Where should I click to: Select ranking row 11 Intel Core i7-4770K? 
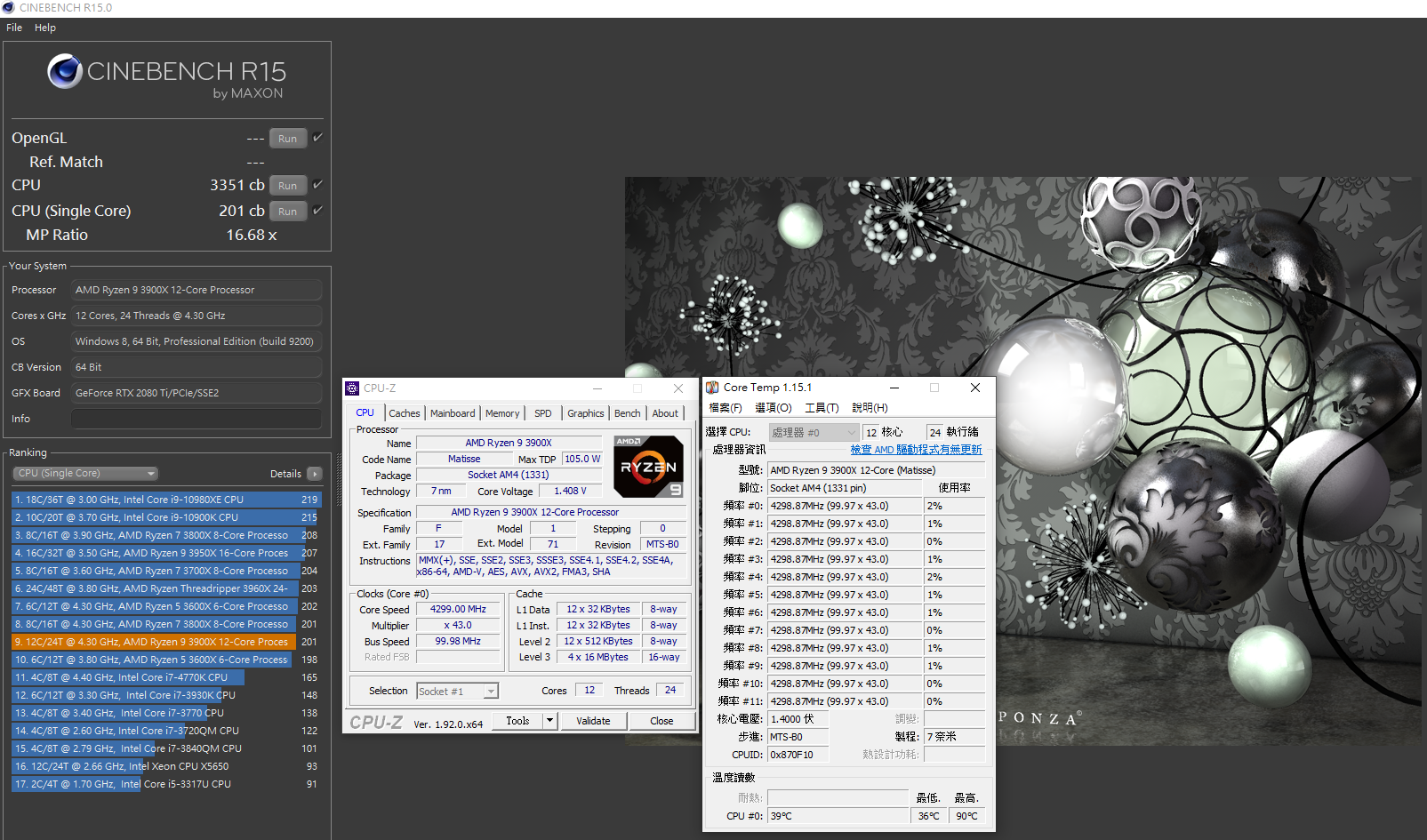point(166,677)
